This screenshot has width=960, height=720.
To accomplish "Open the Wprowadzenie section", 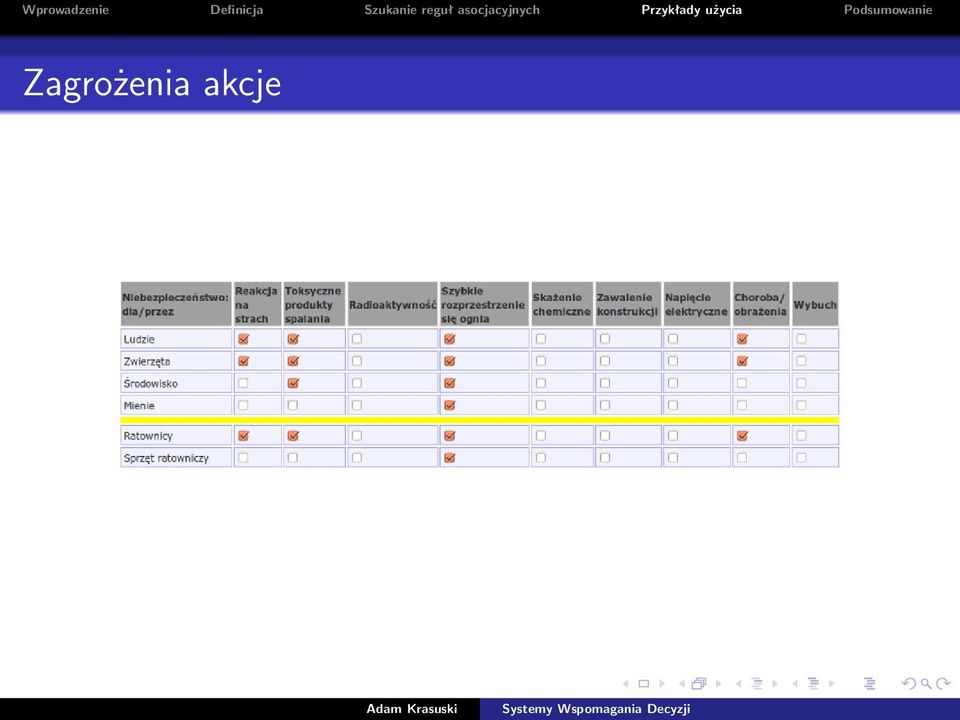I will pyautogui.click(x=66, y=10).
